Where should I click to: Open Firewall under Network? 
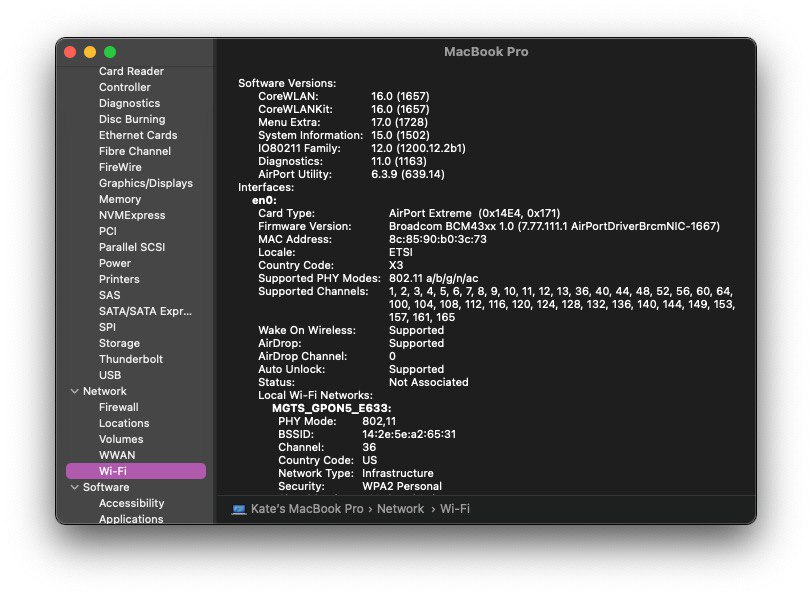(119, 408)
